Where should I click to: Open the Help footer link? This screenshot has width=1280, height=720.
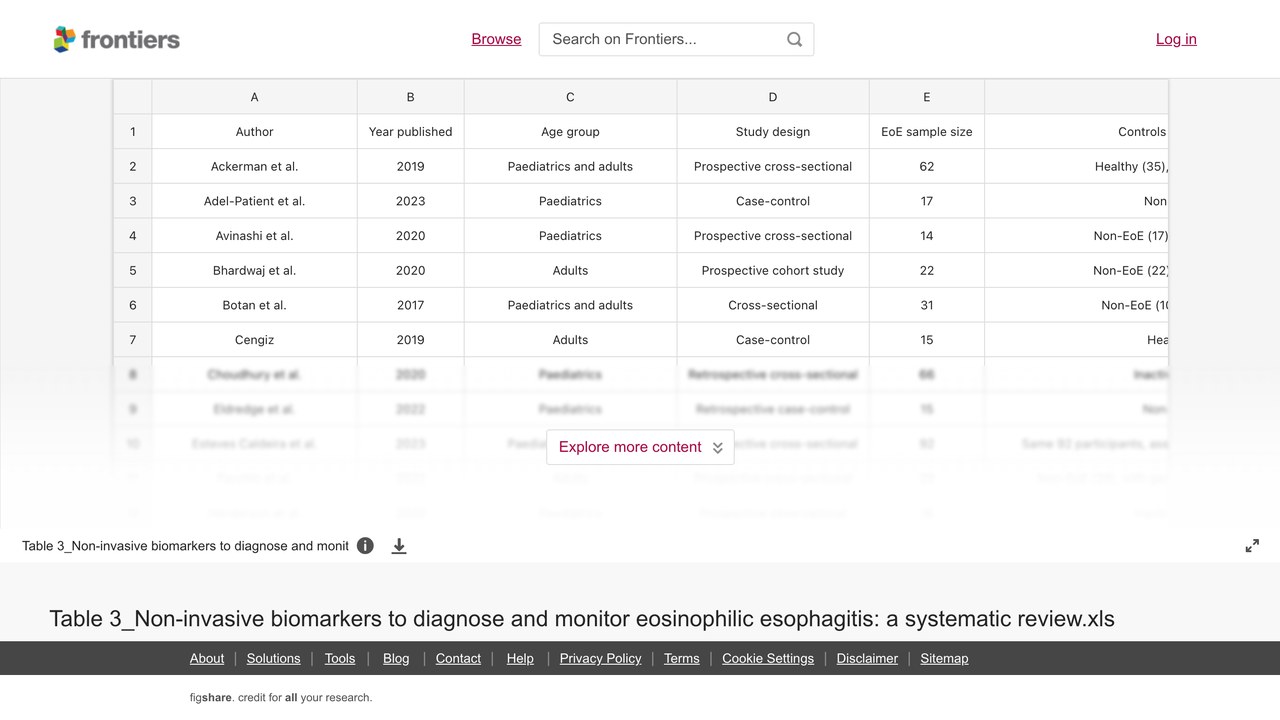[x=520, y=658]
